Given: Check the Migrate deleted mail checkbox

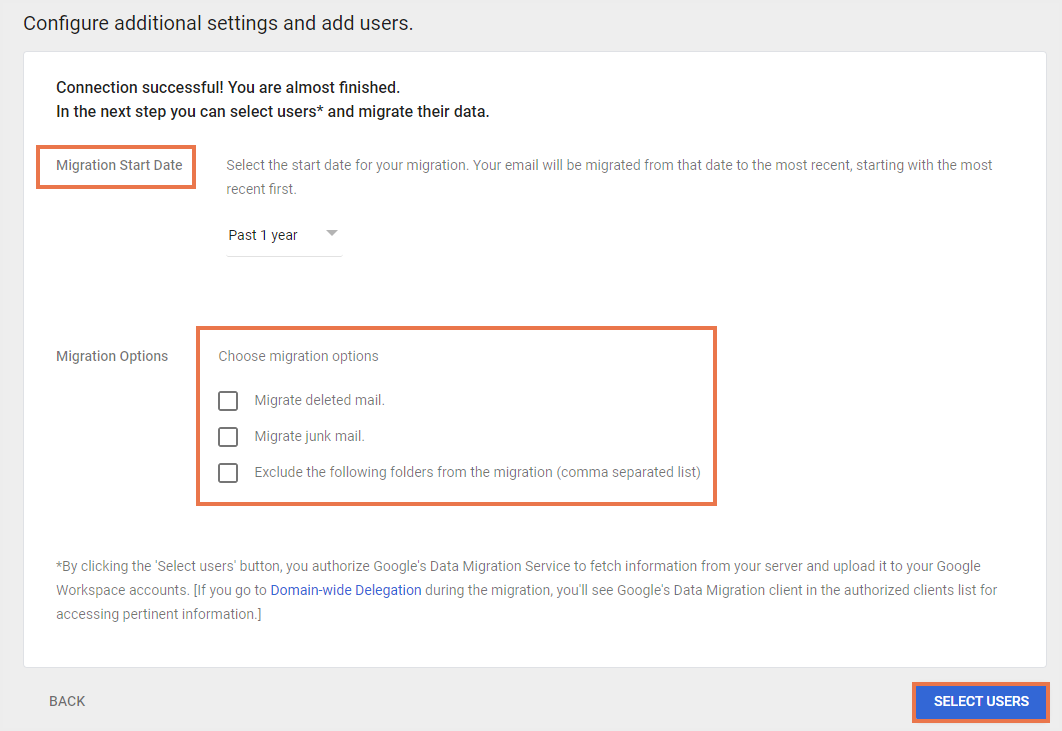Looking at the screenshot, I should [x=228, y=401].
